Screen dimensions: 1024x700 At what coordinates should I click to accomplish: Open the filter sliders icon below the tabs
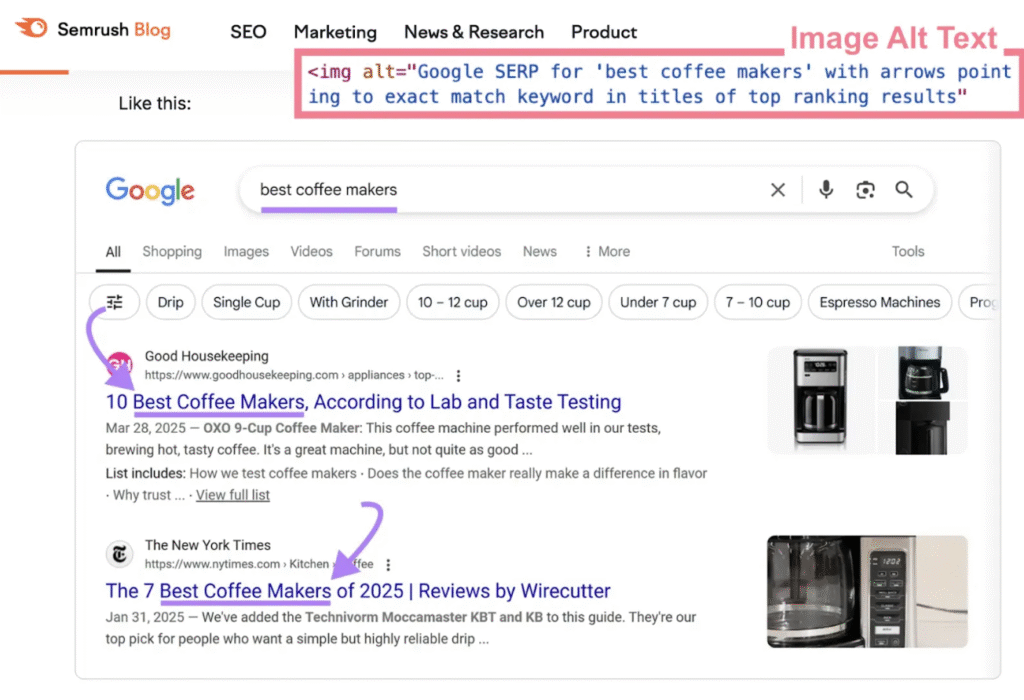[x=114, y=301]
